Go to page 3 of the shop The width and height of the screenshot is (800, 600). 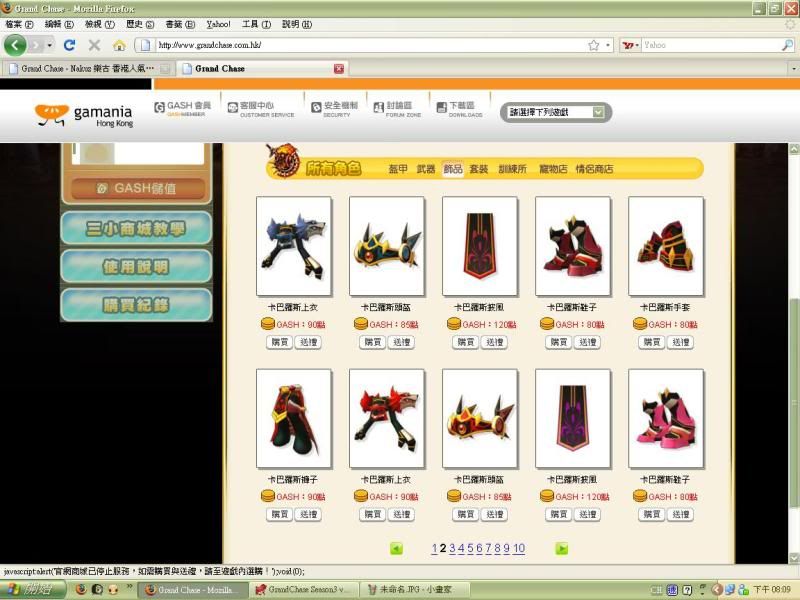coord(452,548)
